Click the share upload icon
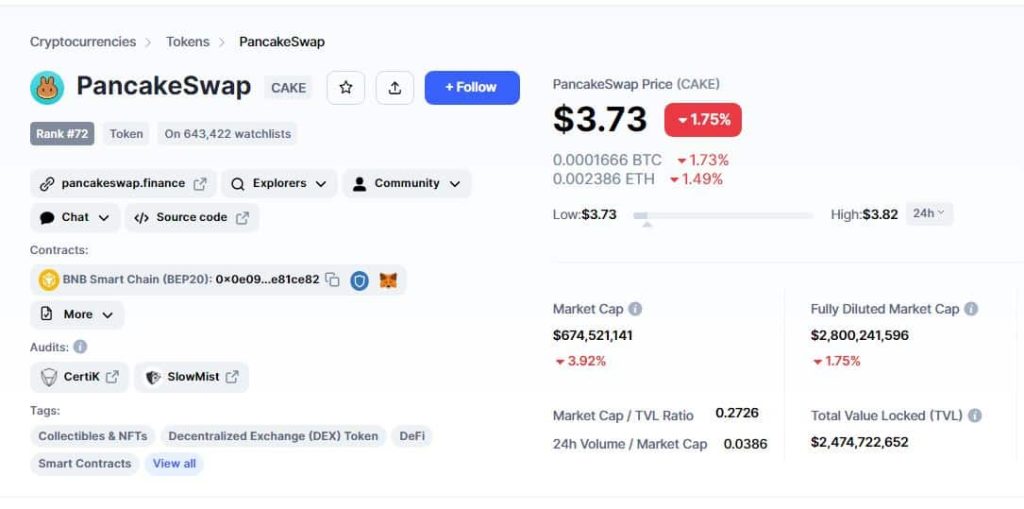 (x=394, y=88)
